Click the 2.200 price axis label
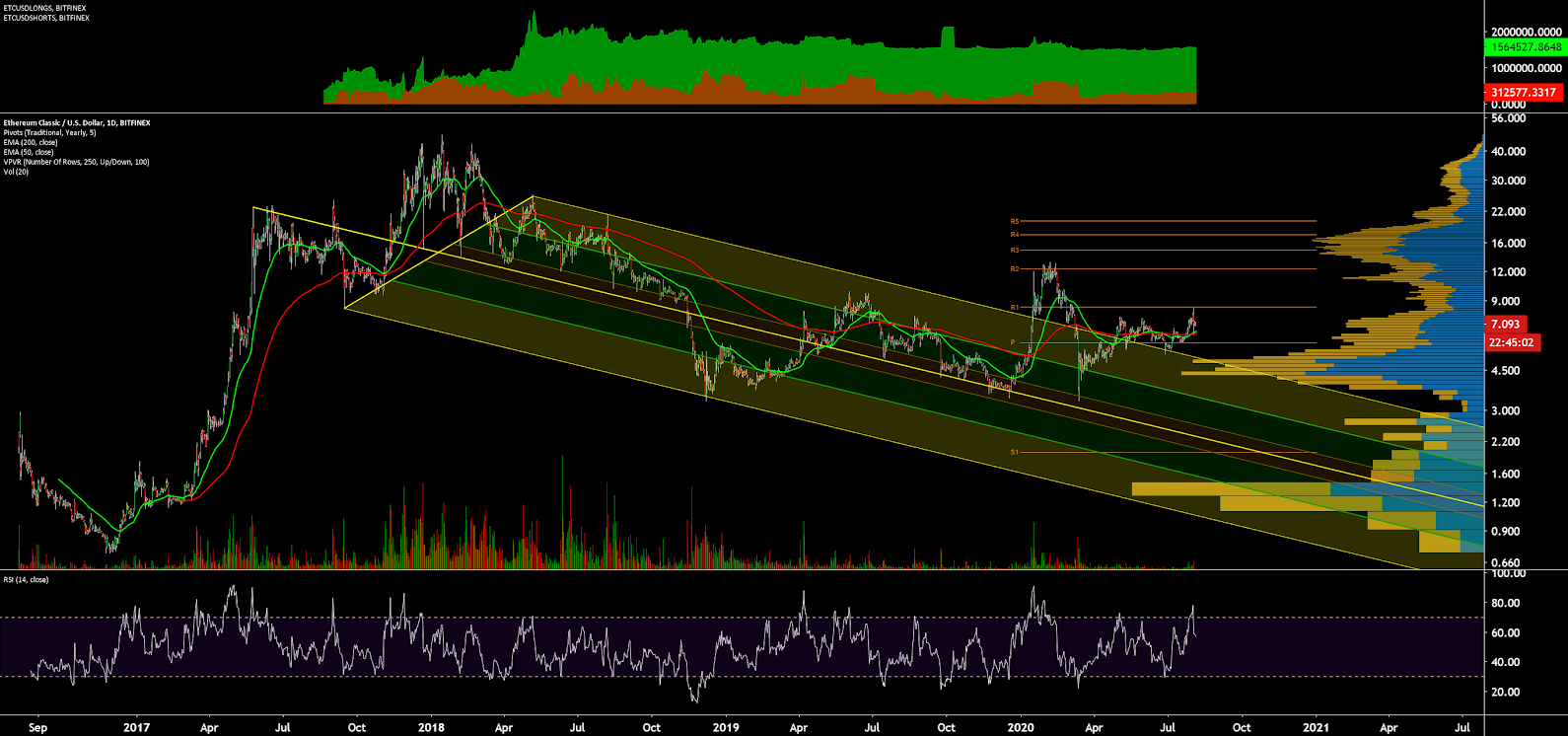 [1506, 442]
